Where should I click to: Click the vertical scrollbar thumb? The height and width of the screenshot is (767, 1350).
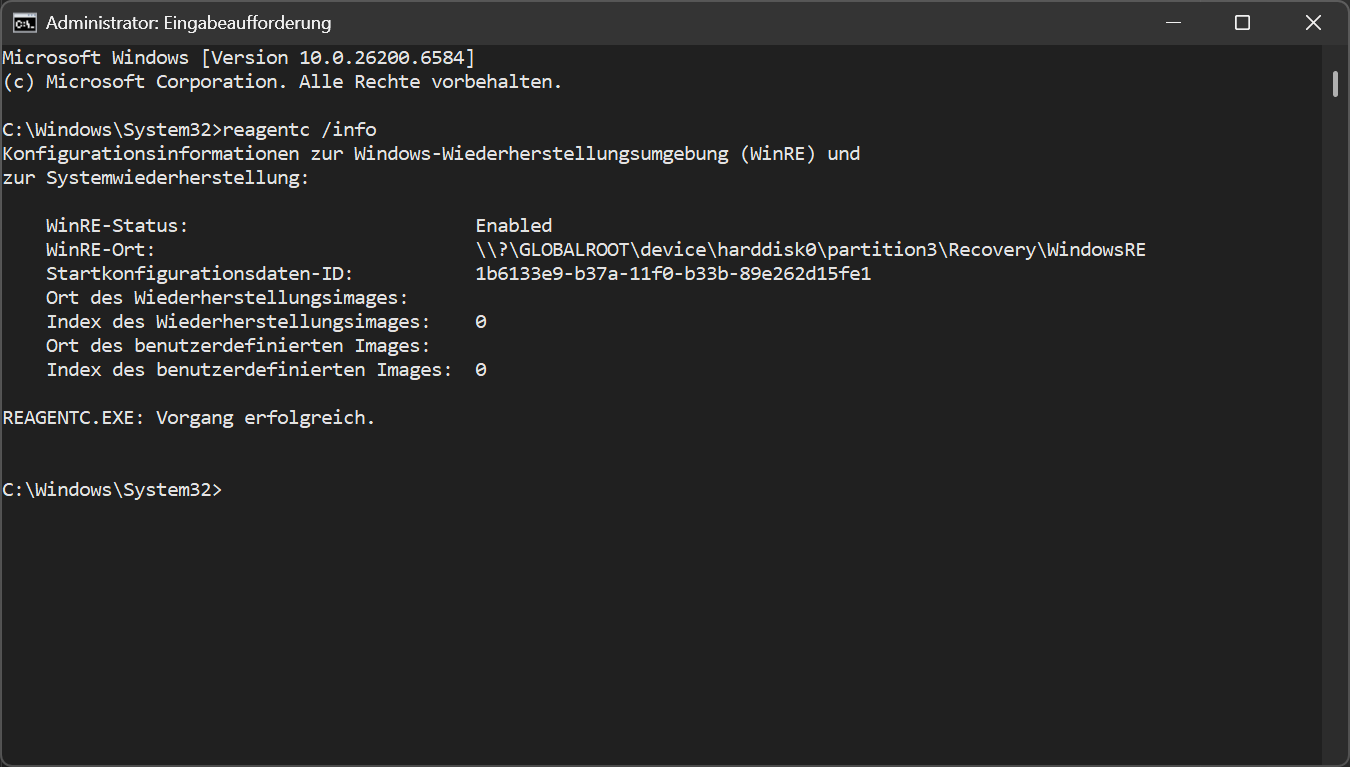click(x=1336, y=83)
